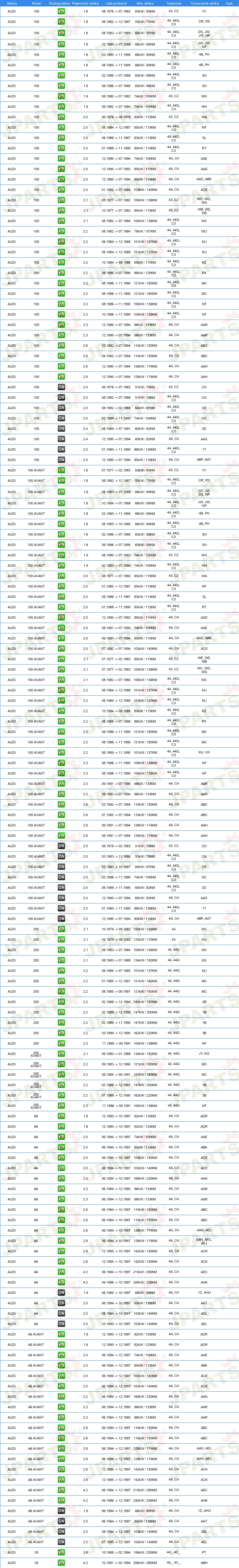Click '10.1988 -> 02.1994' production years cell
The height and width of the screenshot is (1568, 239).
(x=116, y=1552)
